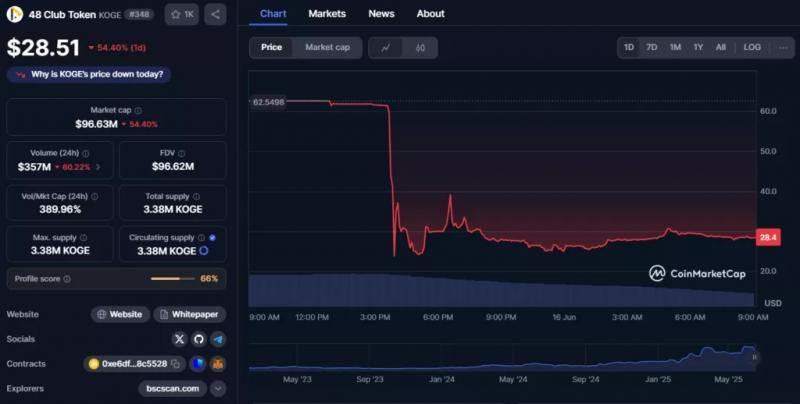The image size is (800, 404).
Task: Open Total supply info icon
Action: point(196,196)
